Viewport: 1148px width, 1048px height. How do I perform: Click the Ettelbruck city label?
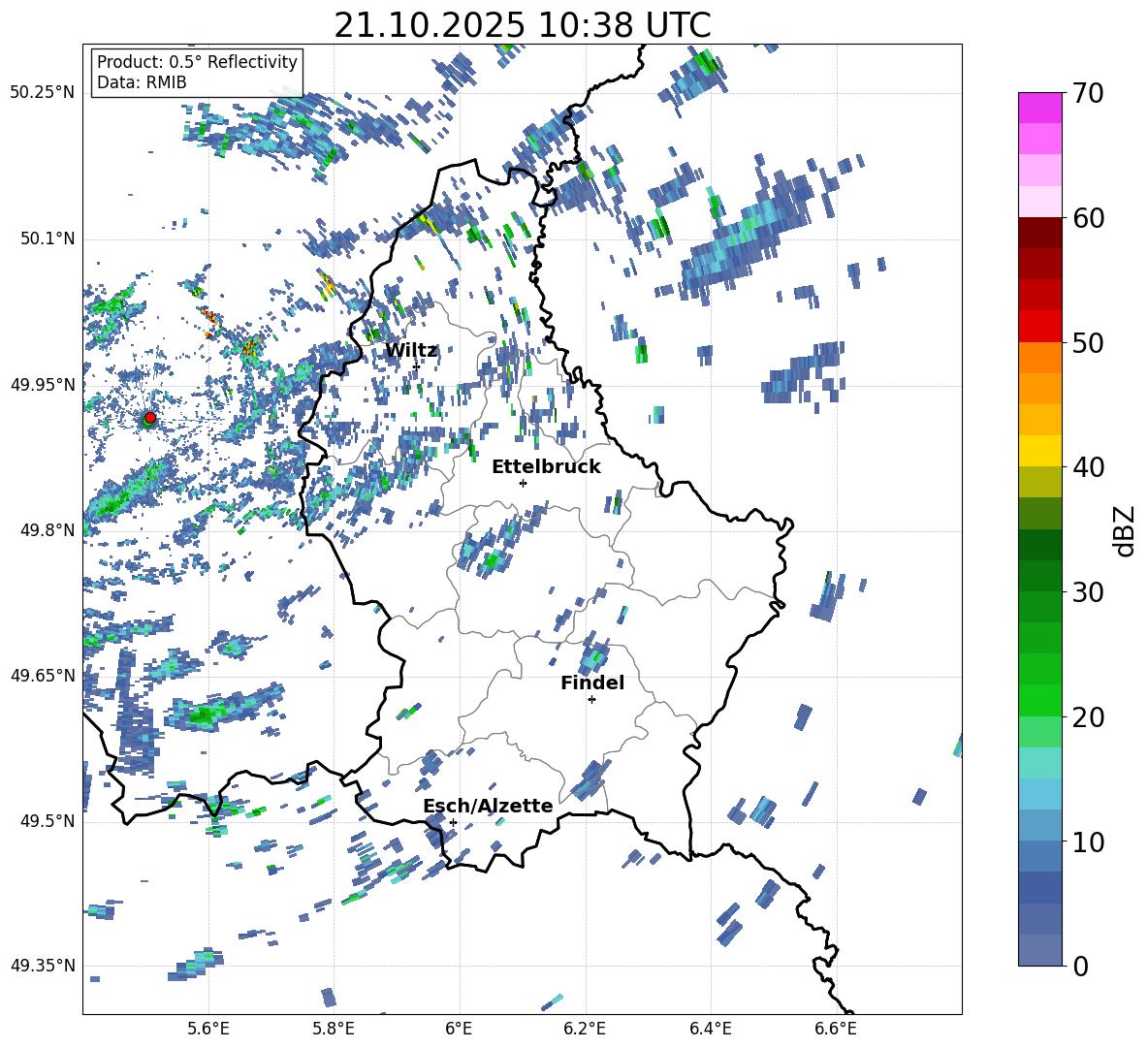[x=546, y=467]
